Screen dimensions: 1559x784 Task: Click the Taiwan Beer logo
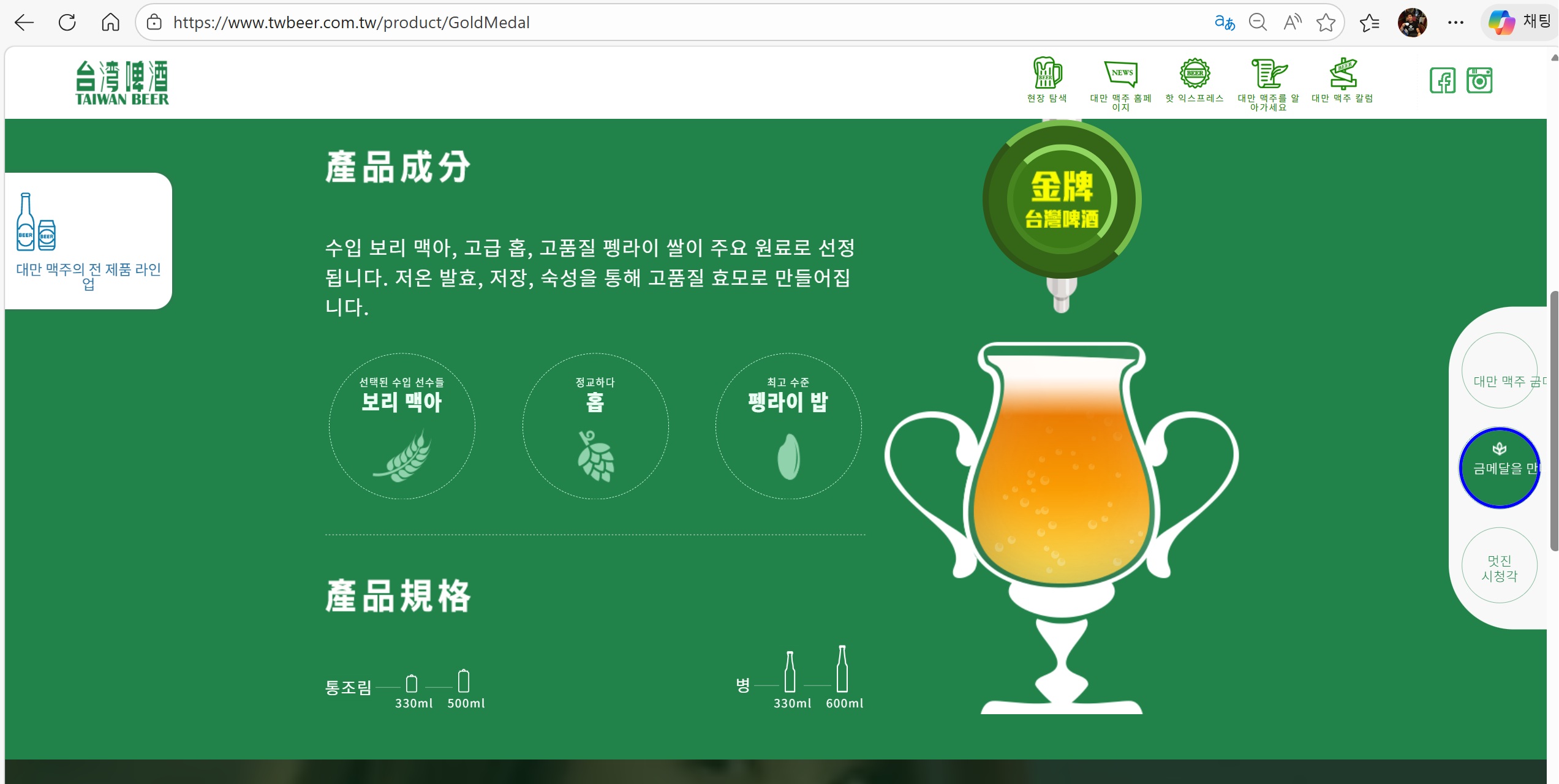click(x=122, y=83)
